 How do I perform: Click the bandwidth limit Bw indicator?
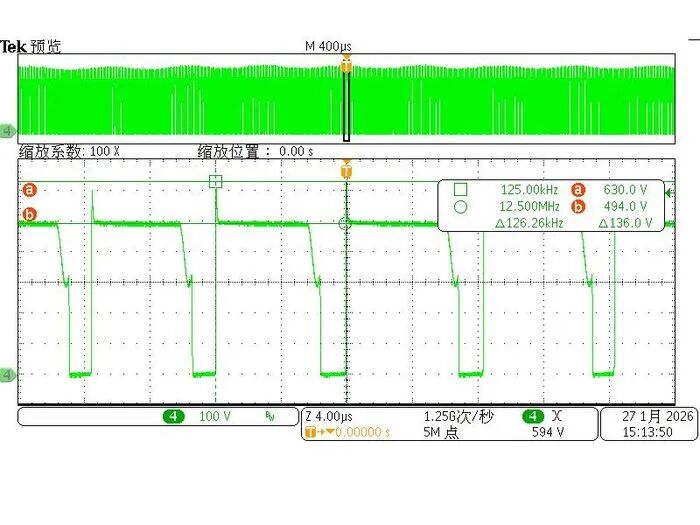tap(270, 417)
